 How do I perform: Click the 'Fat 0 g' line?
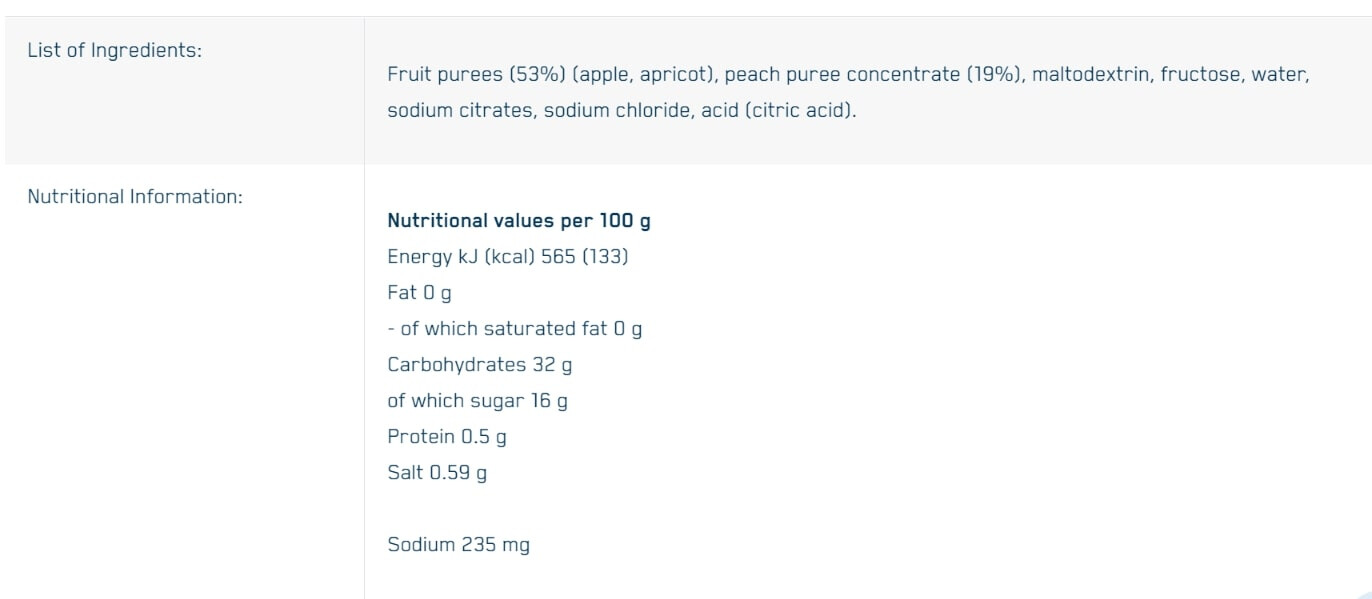419,293
